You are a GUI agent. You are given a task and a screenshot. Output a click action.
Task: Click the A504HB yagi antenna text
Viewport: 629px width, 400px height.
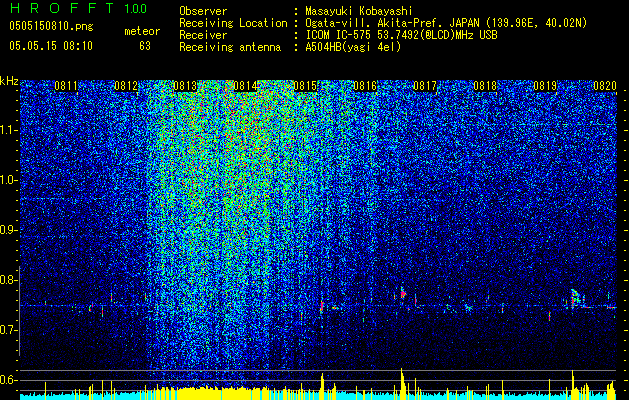353,47
